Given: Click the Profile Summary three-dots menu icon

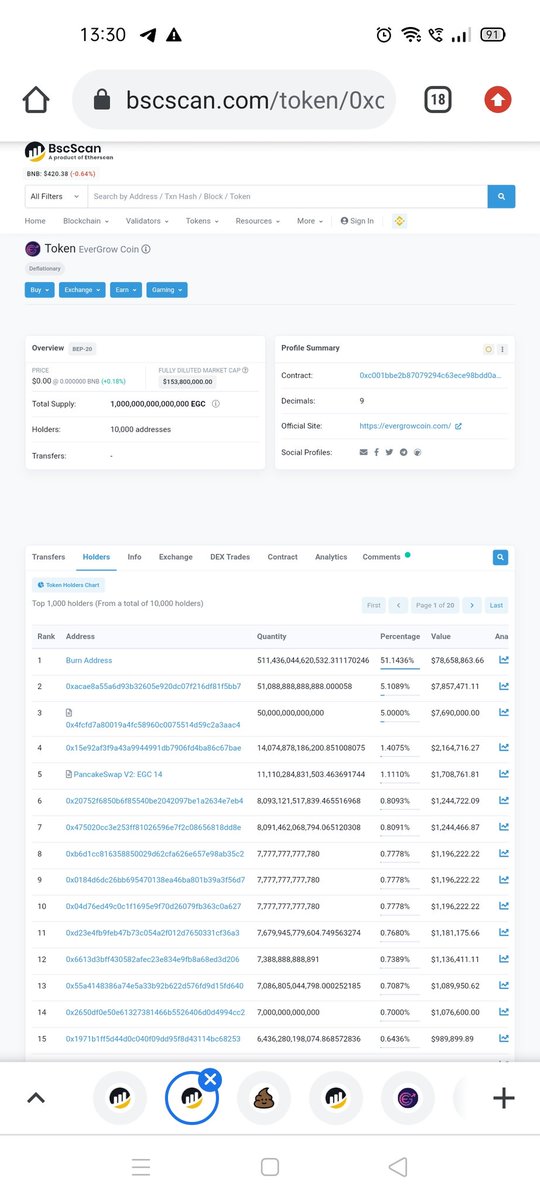Looking at the screenshot, I should [x=502, y=349].
